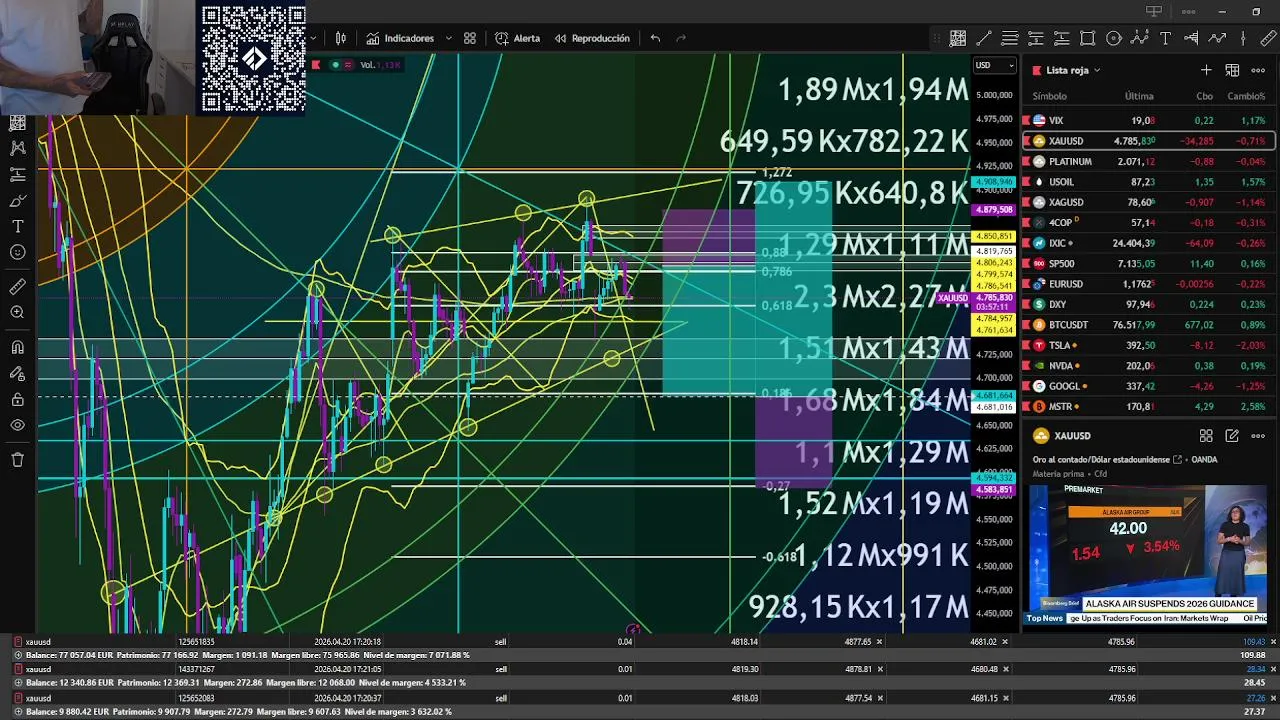Redo the chart action
The image size is (1280, 720).
click(x=681, y=38)
